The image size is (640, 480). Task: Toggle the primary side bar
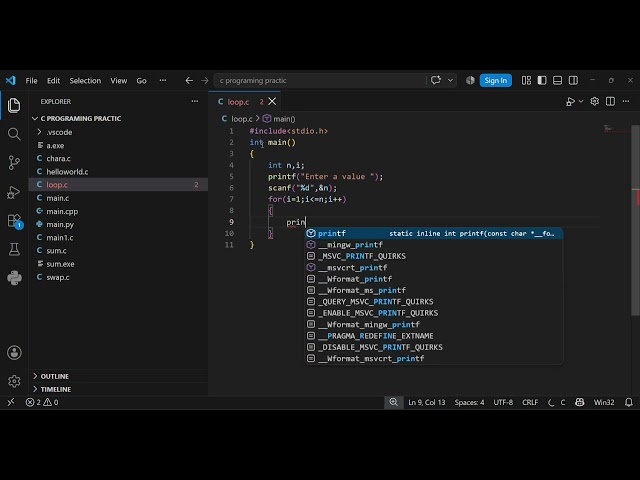click(542, 80)
